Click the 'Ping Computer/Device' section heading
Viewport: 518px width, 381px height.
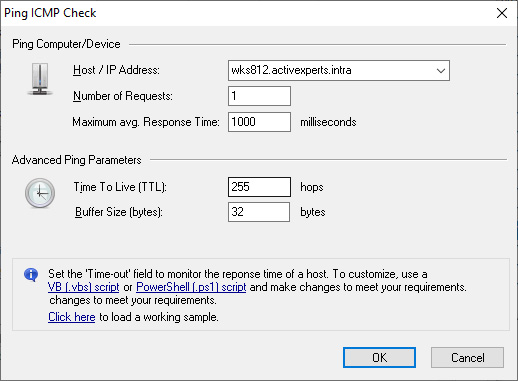click(66, 44)
